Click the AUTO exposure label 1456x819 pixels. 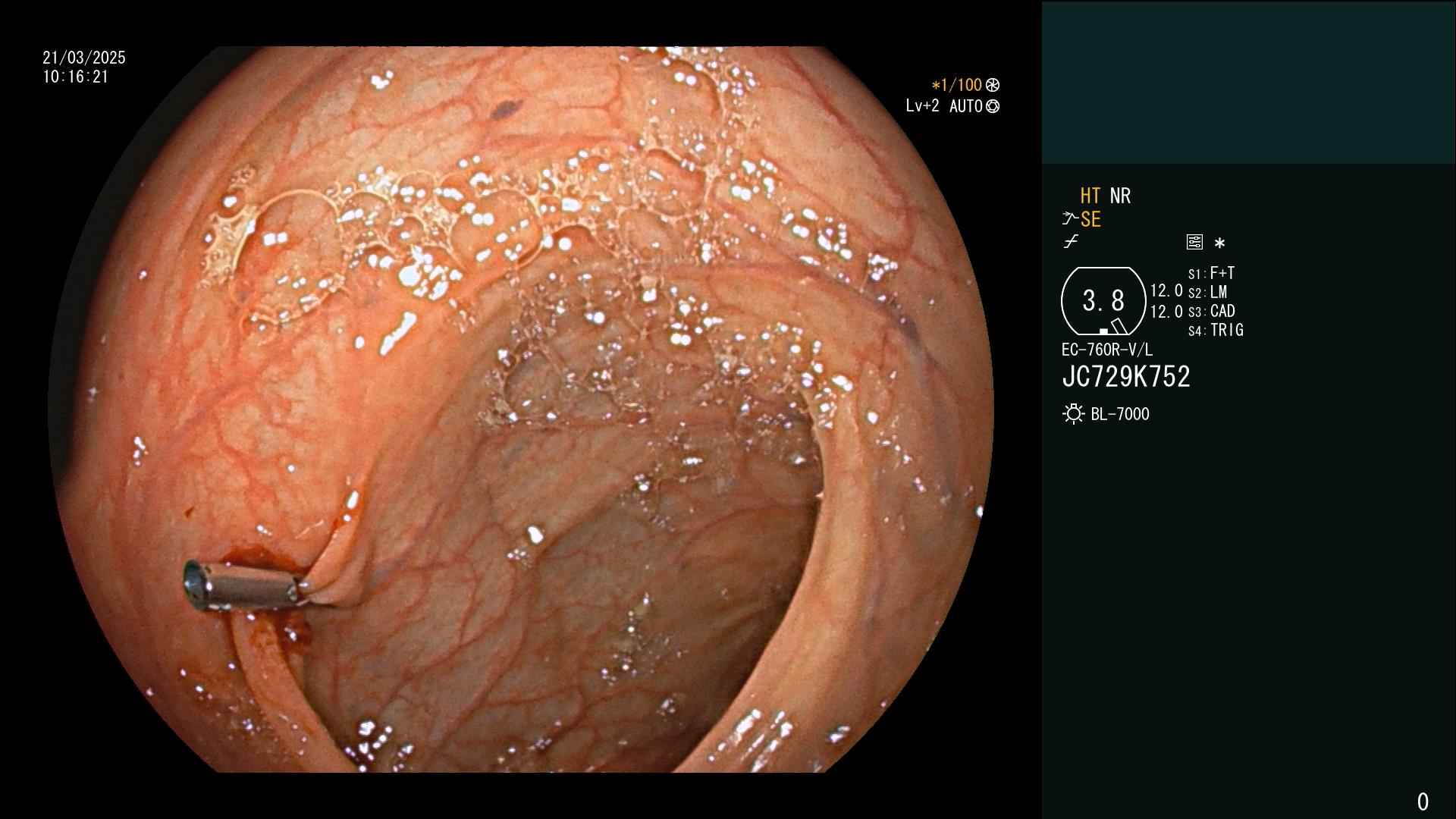point(965,106)
